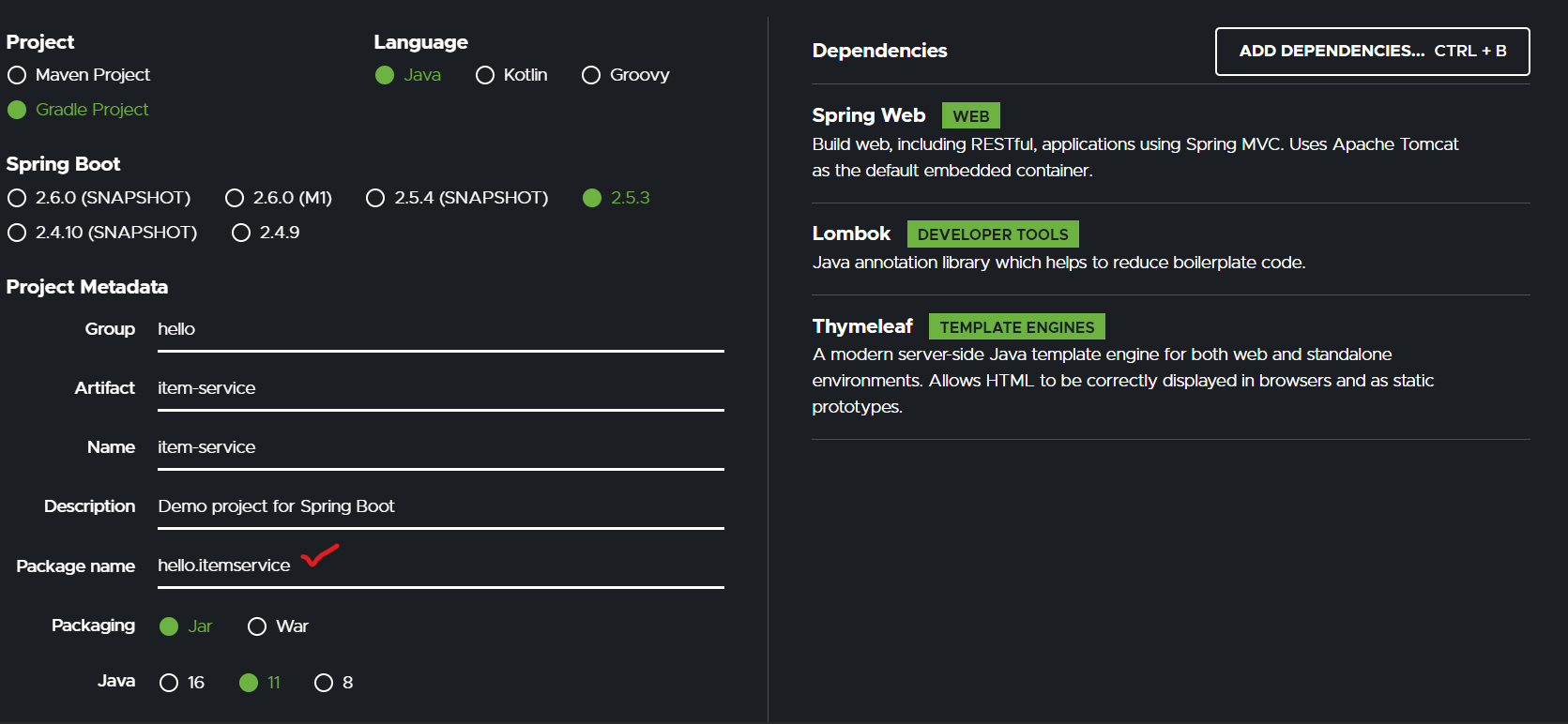The height and width of the screenshot is (724, 1568).
Task: Click the Spring Boot section heading
Action: pyautogui.click(x=63, y=164)
